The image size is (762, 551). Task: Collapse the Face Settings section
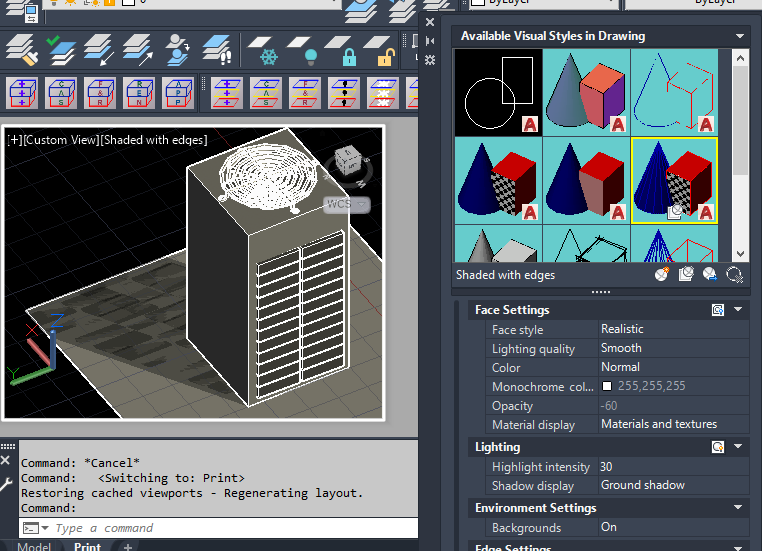click(738, 310)
